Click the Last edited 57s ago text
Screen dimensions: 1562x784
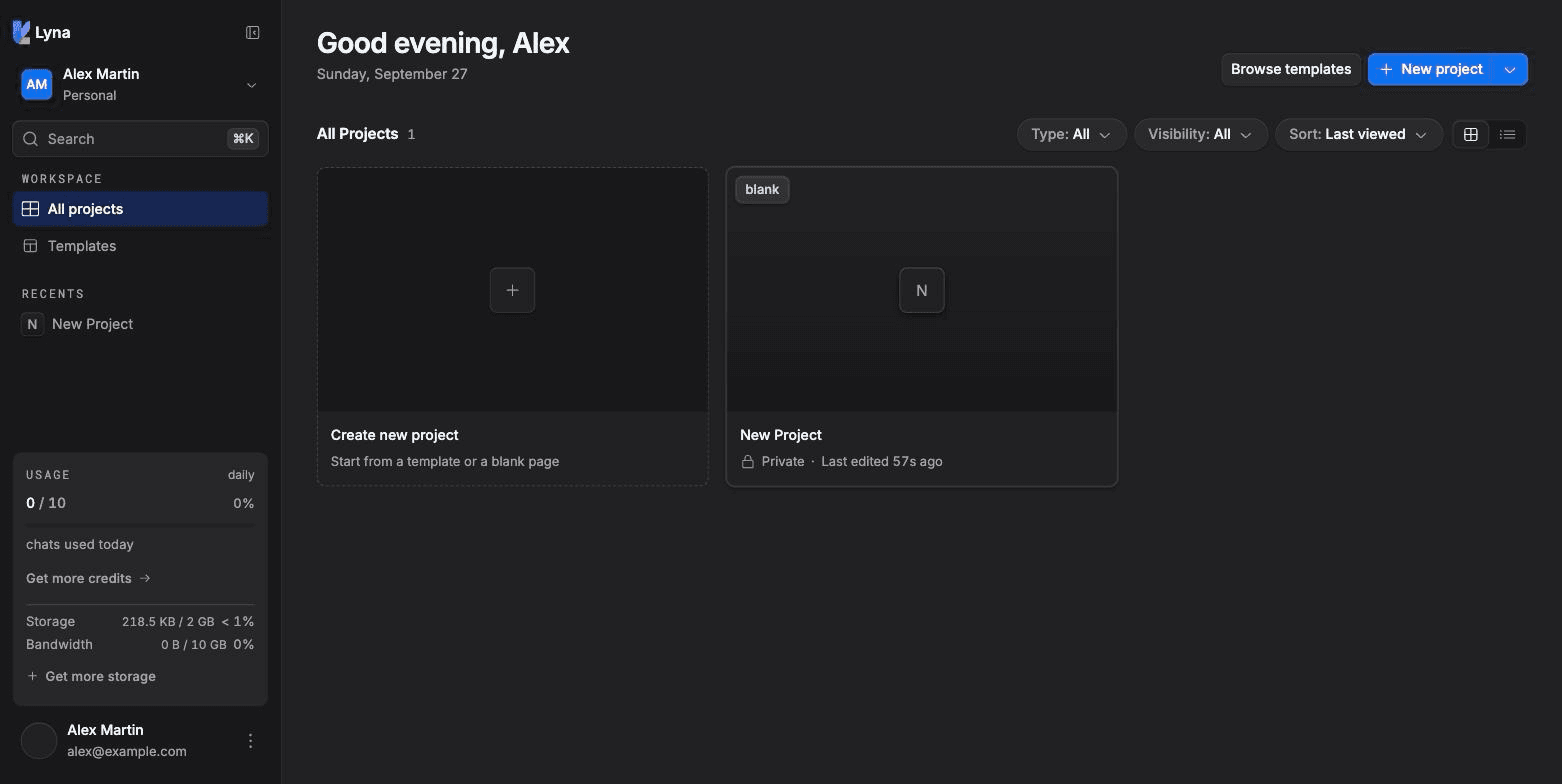881,462
